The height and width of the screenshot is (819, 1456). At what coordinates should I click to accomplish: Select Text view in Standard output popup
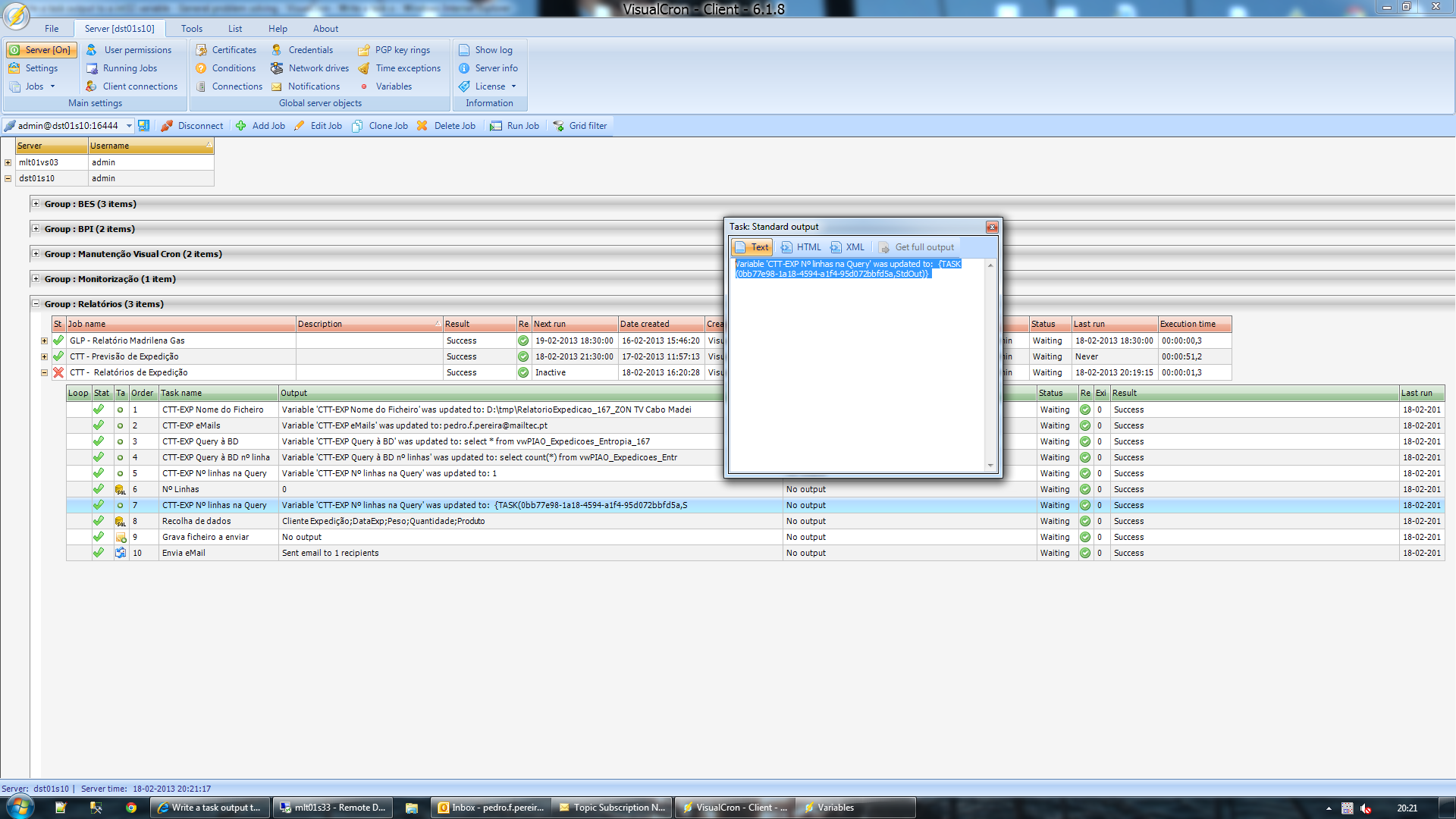(x=752, y=247)
